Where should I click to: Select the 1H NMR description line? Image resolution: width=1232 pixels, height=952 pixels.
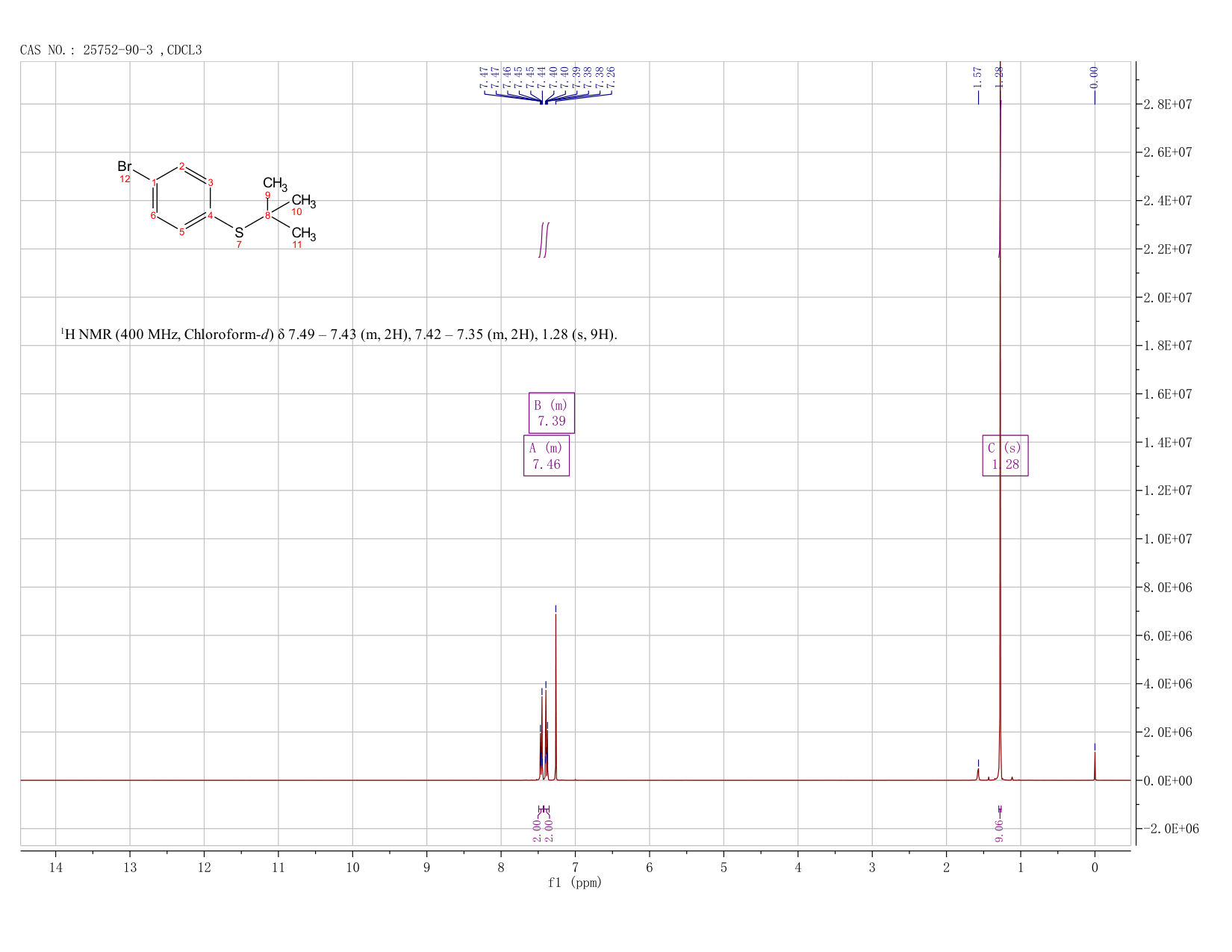click(339, 335)
